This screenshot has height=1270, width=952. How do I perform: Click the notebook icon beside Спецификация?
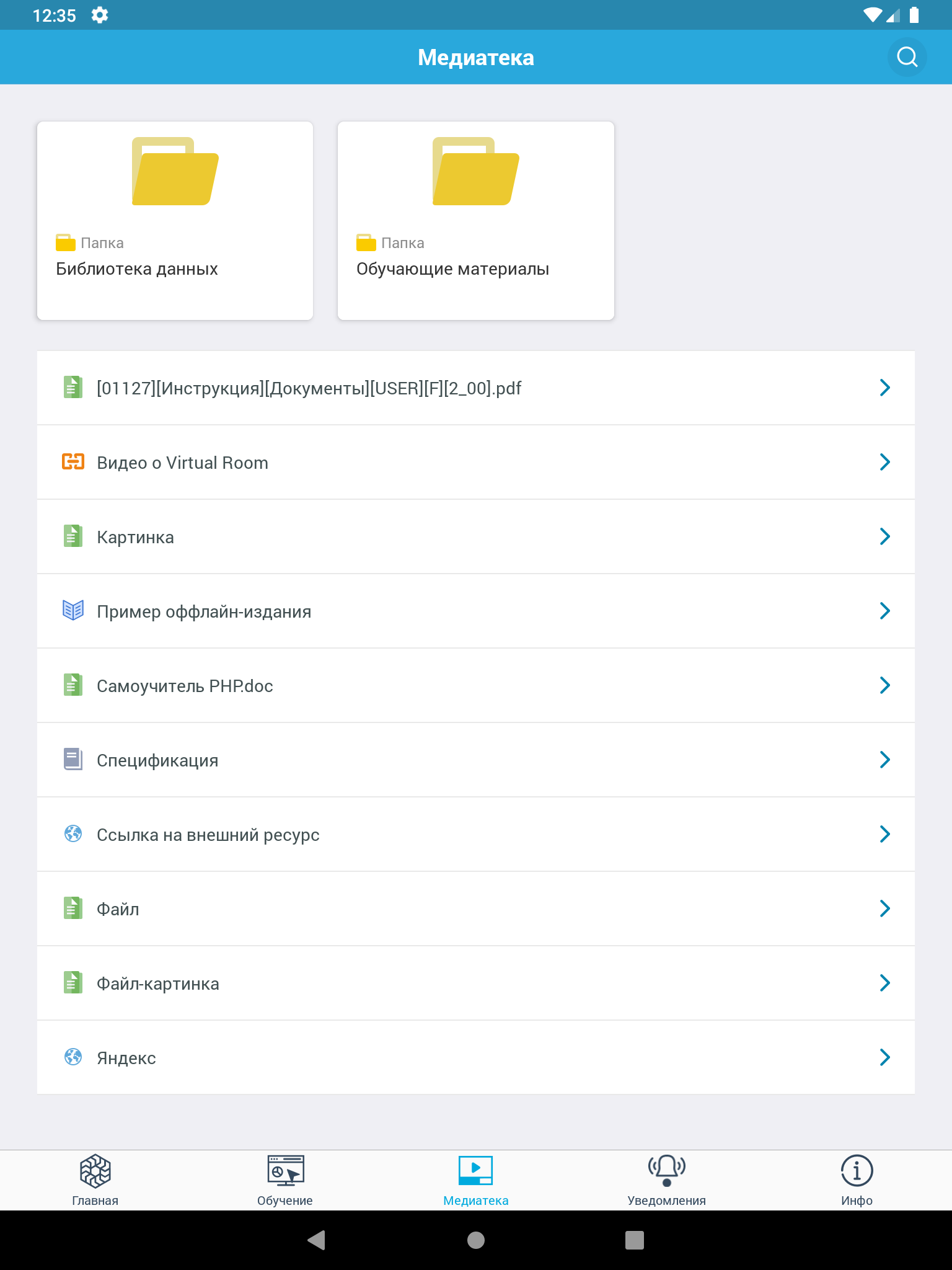pyautogui.click(x=73, y=760)
